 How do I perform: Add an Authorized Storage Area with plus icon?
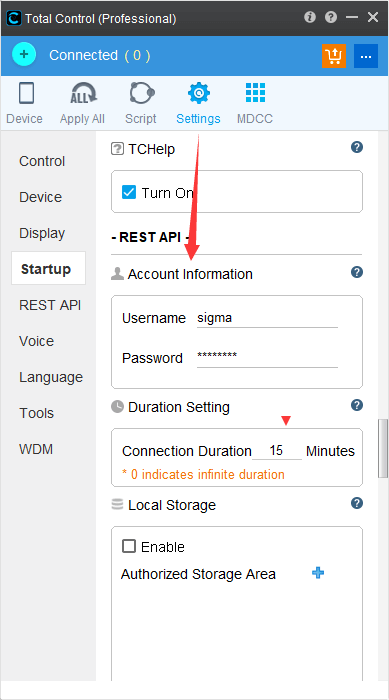pos(318,573)
